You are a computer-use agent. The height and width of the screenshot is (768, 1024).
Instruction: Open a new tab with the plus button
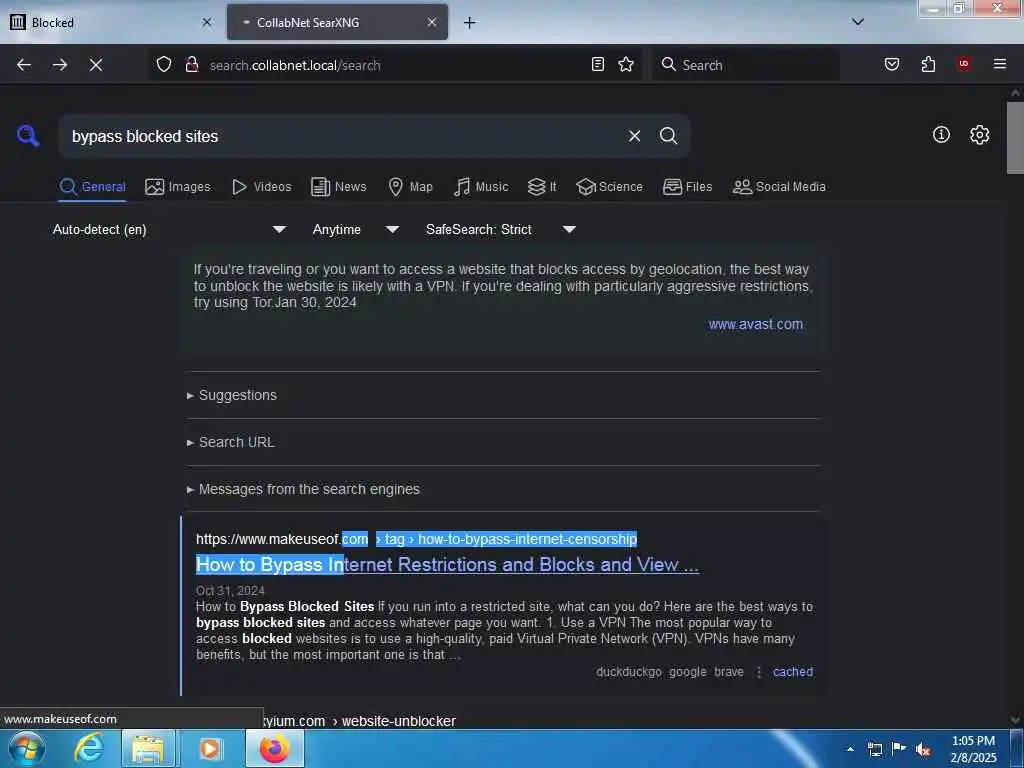pos(470,23)
